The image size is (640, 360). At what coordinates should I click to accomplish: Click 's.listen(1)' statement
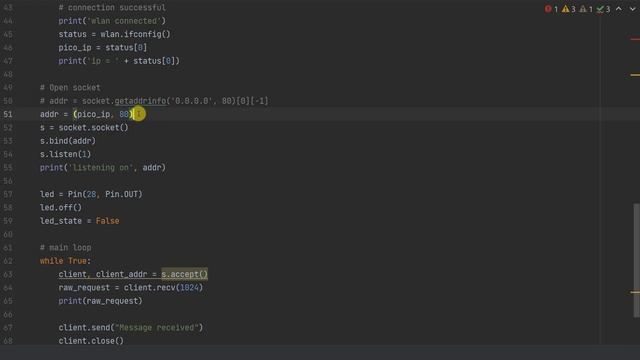(x=65, y=154)
